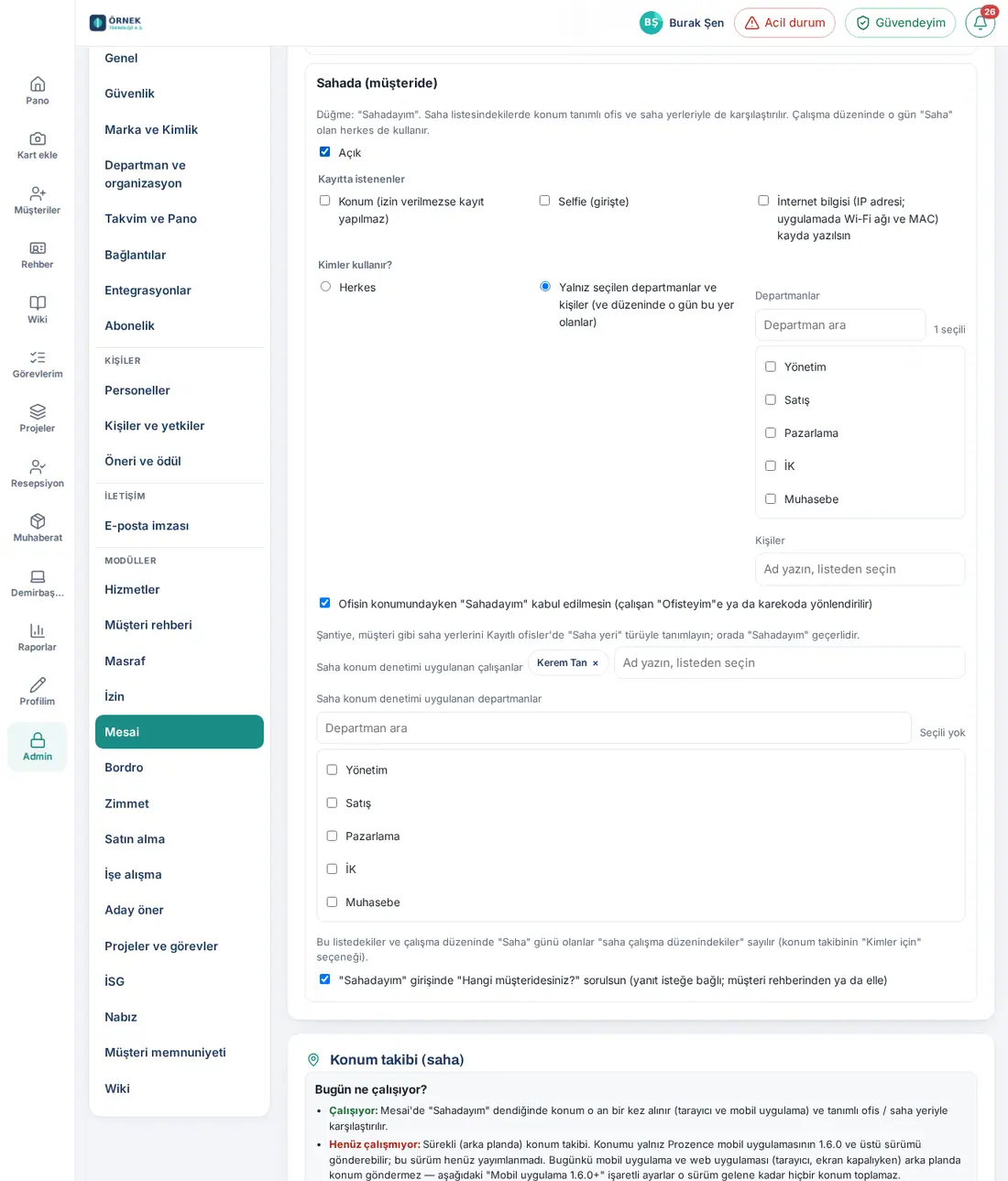
Task: Tick the Selfie (girişte) checkbox
Action: (x=544, y=201)
